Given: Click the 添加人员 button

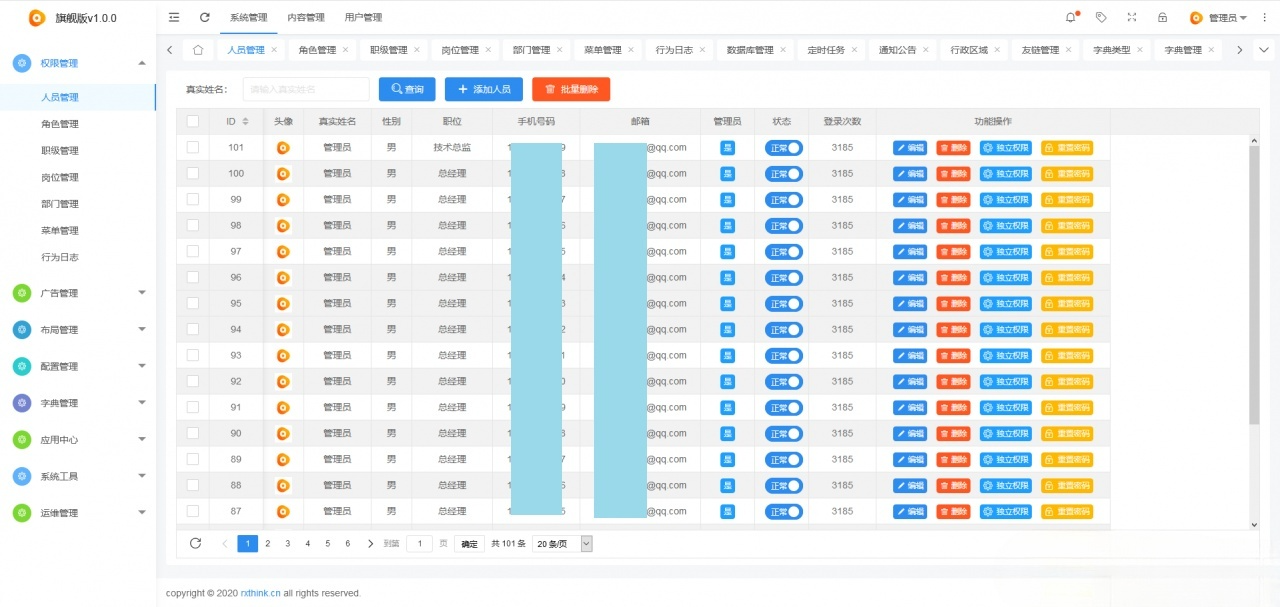Looking at the screenshot, I should pos(484,89).
